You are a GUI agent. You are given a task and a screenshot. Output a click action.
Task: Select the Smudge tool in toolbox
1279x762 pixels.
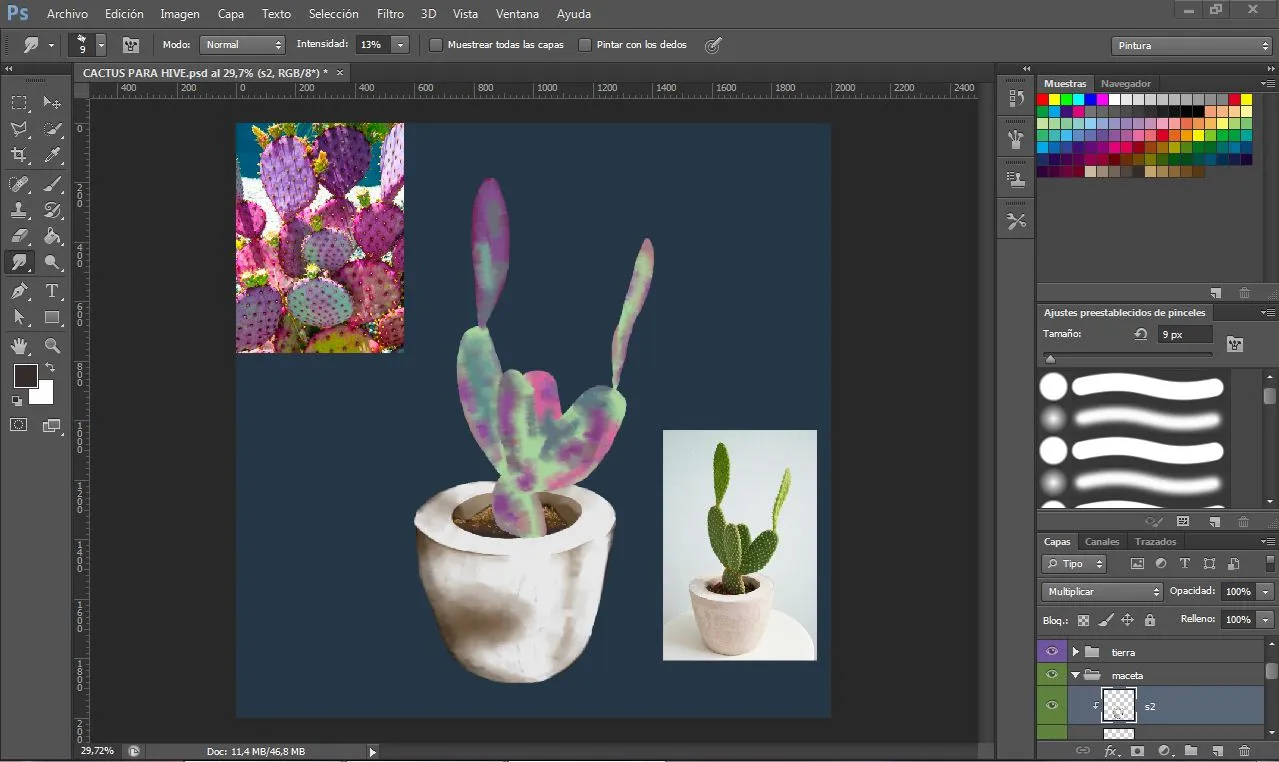tap(19, 262)
